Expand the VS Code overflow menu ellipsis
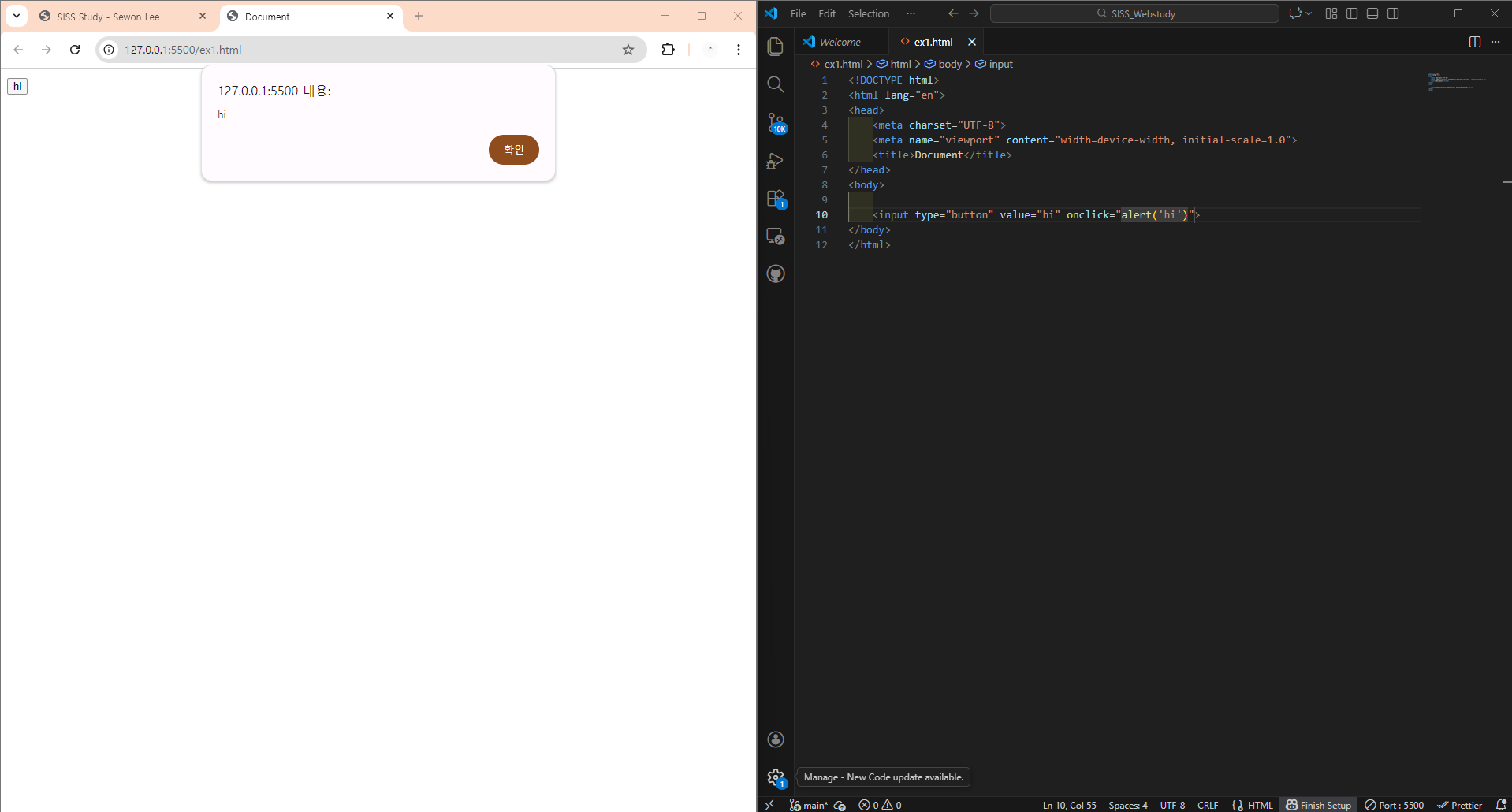 [911, 13]
